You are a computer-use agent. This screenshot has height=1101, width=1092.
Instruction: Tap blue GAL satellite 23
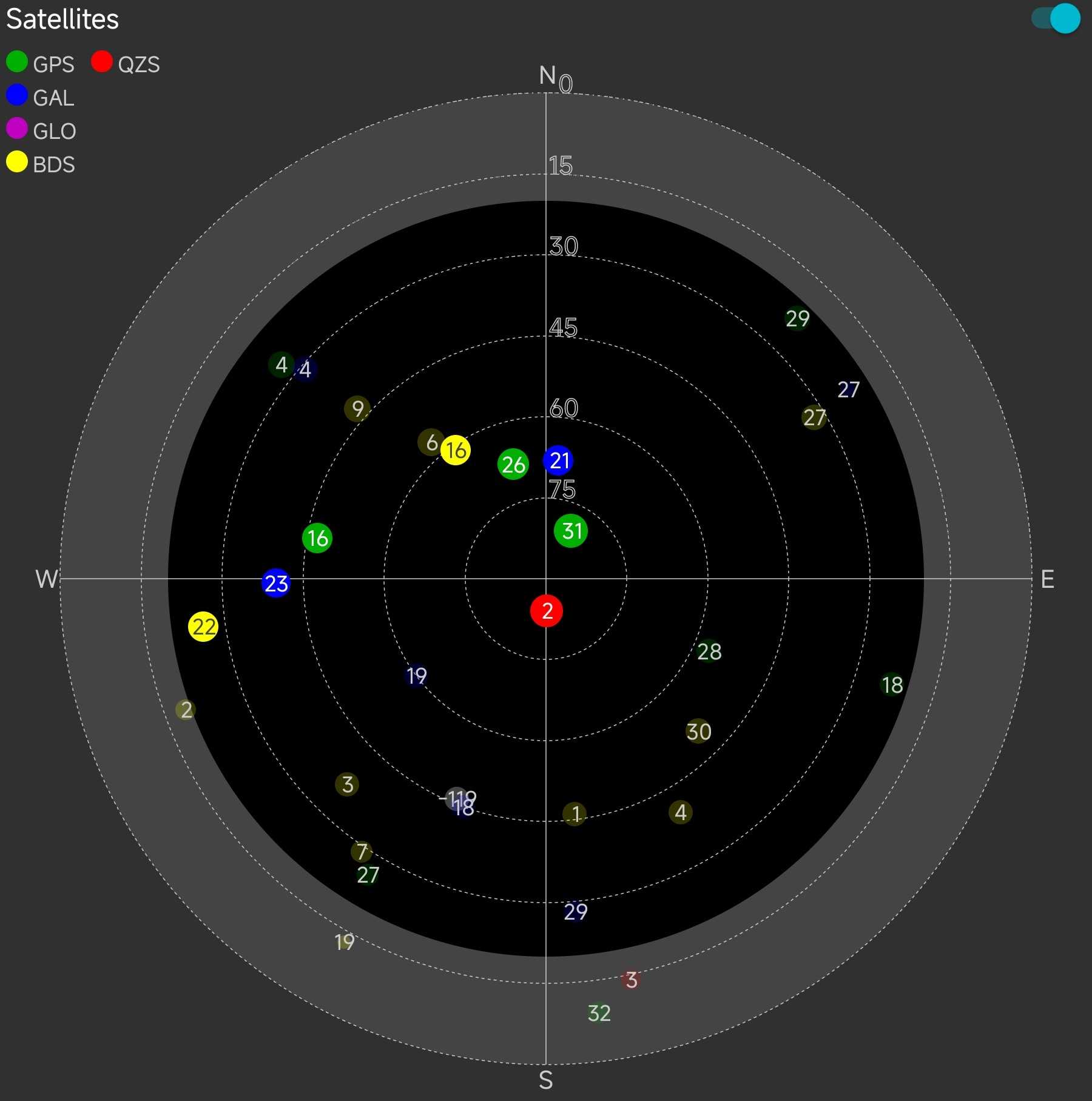click(x=276, y=584)
